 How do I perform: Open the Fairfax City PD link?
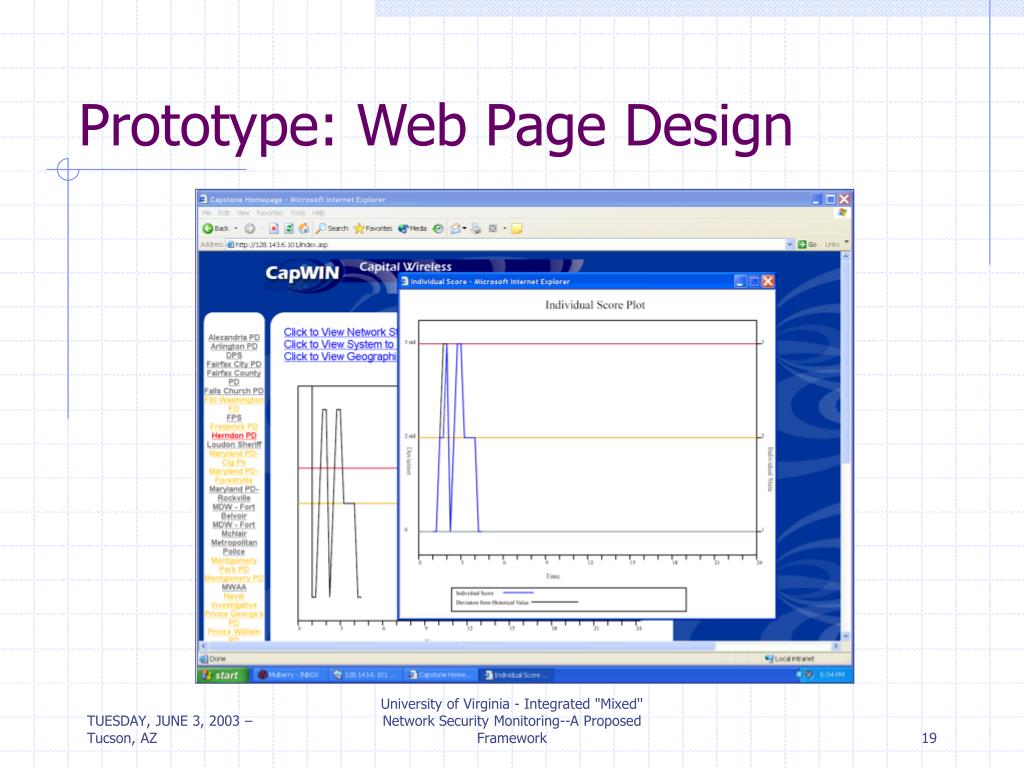pos(234,364)
